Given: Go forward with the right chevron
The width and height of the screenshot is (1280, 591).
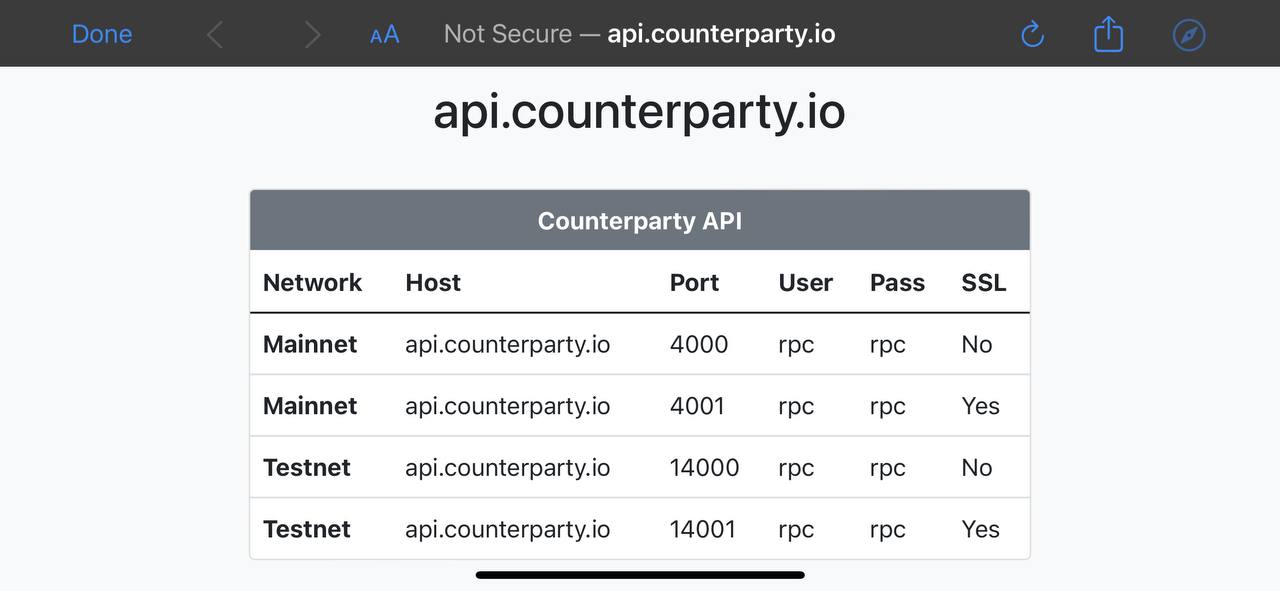Looking at the screenshot, I should (x=313, y=35).
